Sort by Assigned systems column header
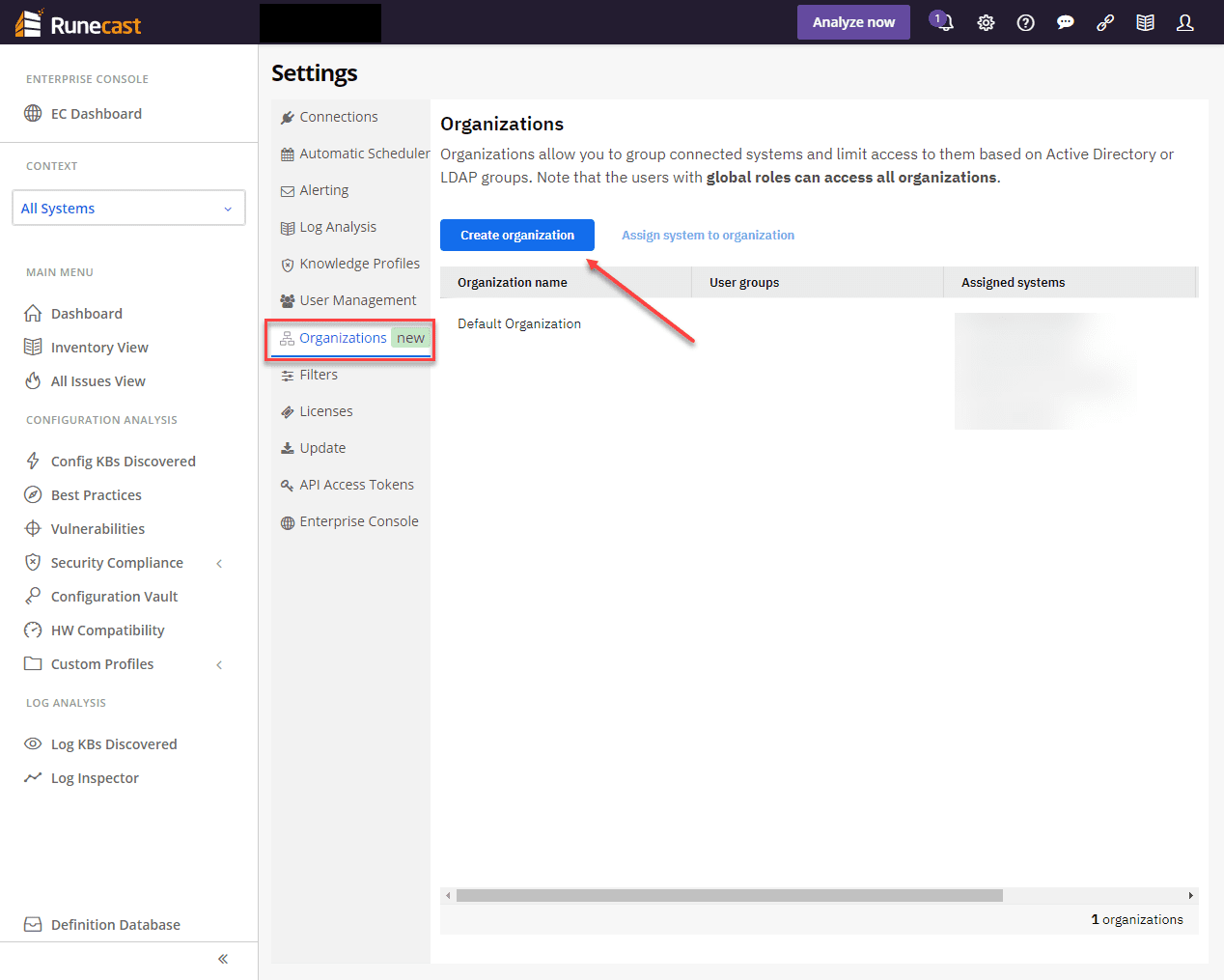 coord(1070,282)
